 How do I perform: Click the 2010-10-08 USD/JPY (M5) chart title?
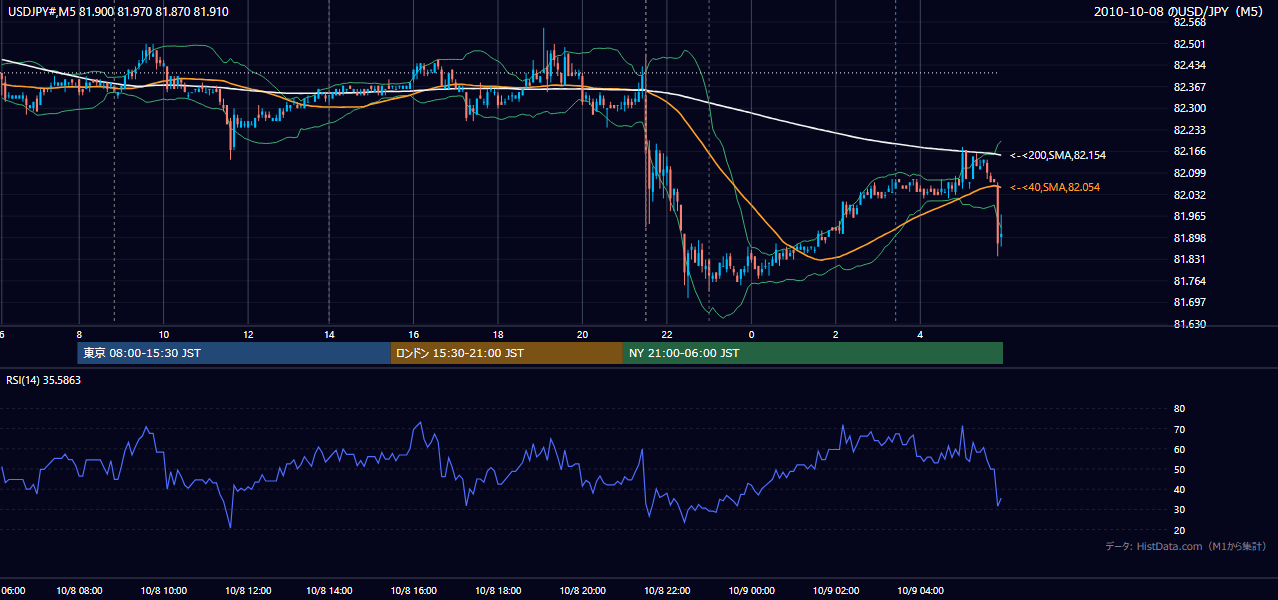(x=1179, y=12)
